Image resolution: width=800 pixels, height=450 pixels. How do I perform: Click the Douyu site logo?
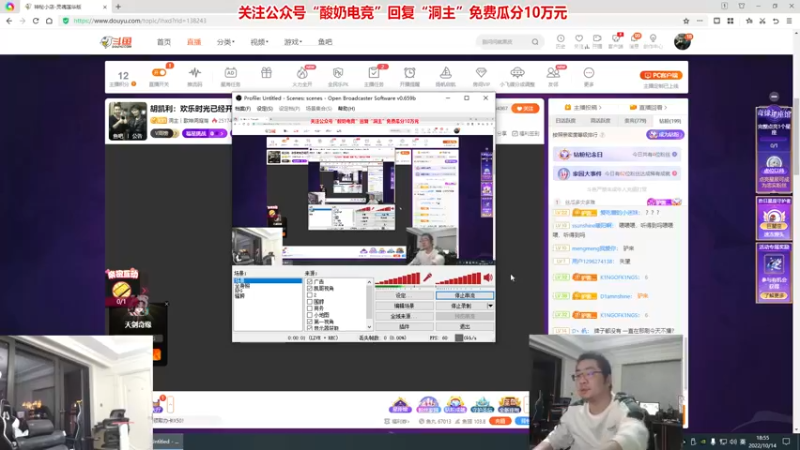[116, 42]
